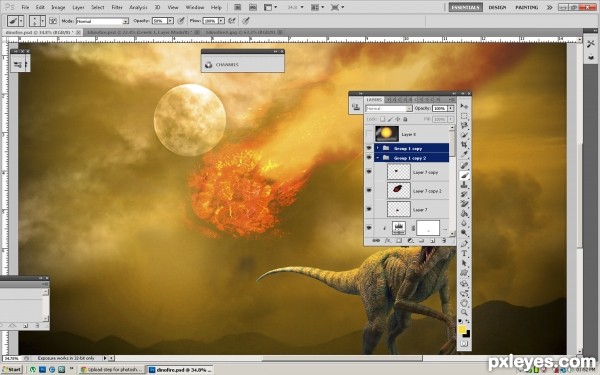This screenshot has height=375, width=600.
Task: Toggle lock transparent pixels
Action: pos(382,119)
